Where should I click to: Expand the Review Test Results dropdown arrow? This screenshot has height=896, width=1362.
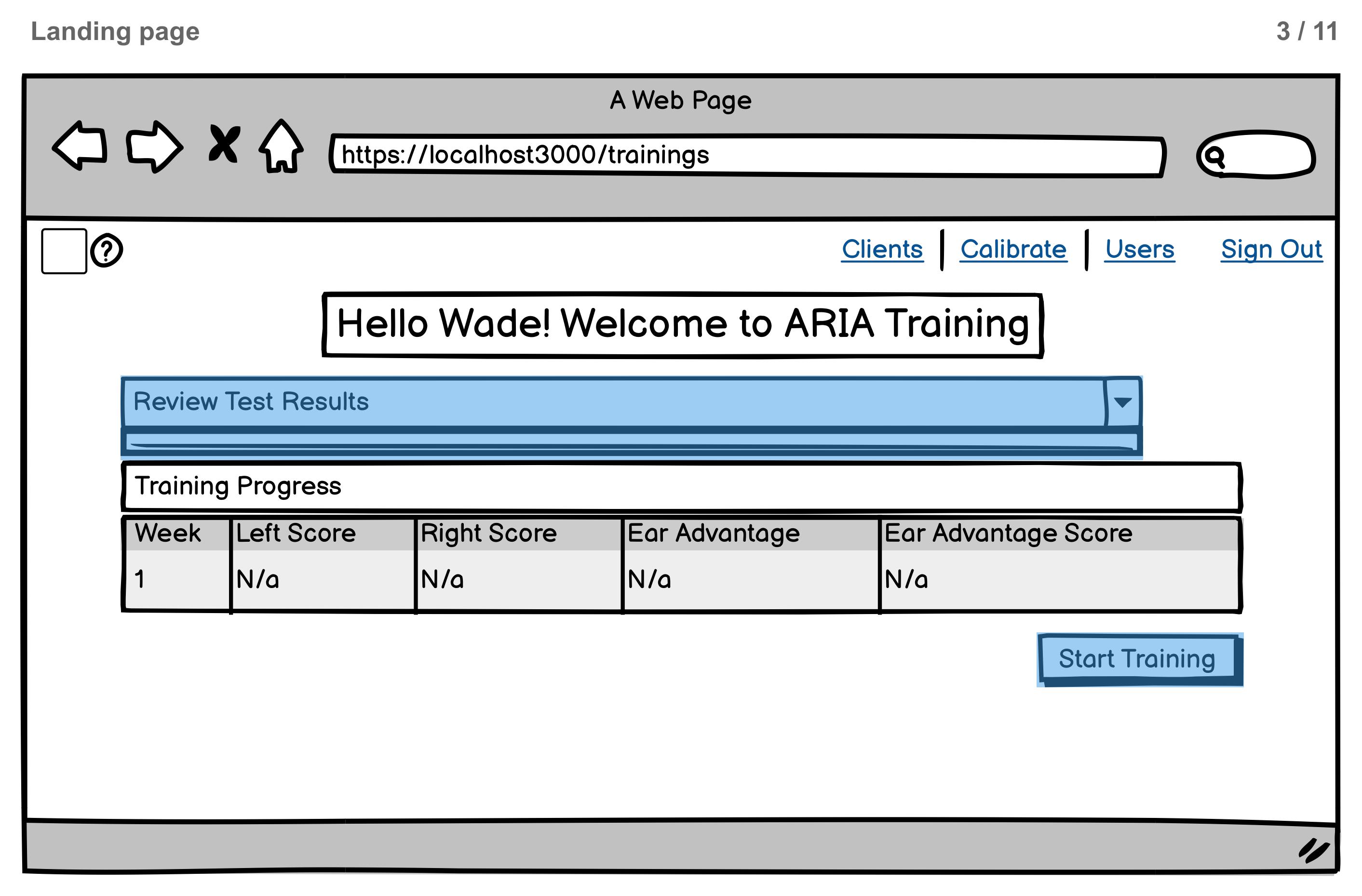1122,402
